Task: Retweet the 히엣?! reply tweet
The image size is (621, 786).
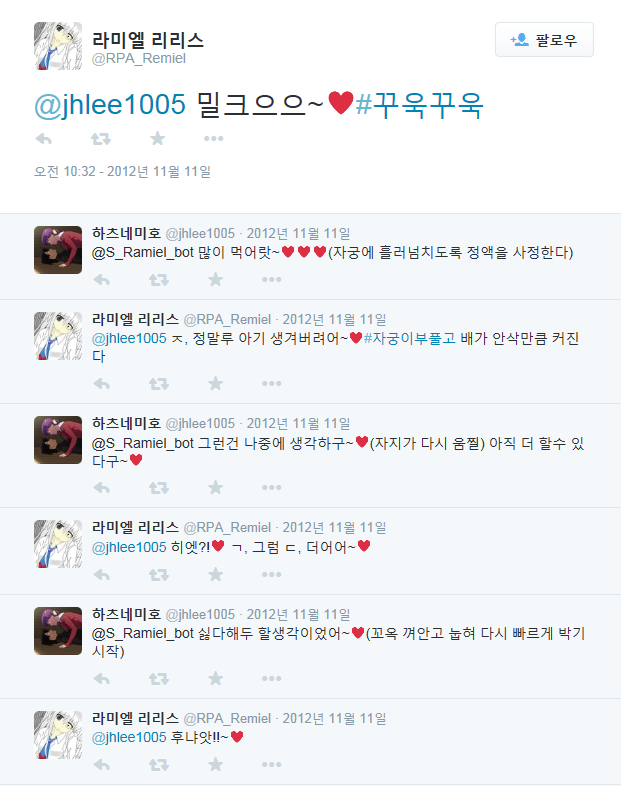Action: 159,574
